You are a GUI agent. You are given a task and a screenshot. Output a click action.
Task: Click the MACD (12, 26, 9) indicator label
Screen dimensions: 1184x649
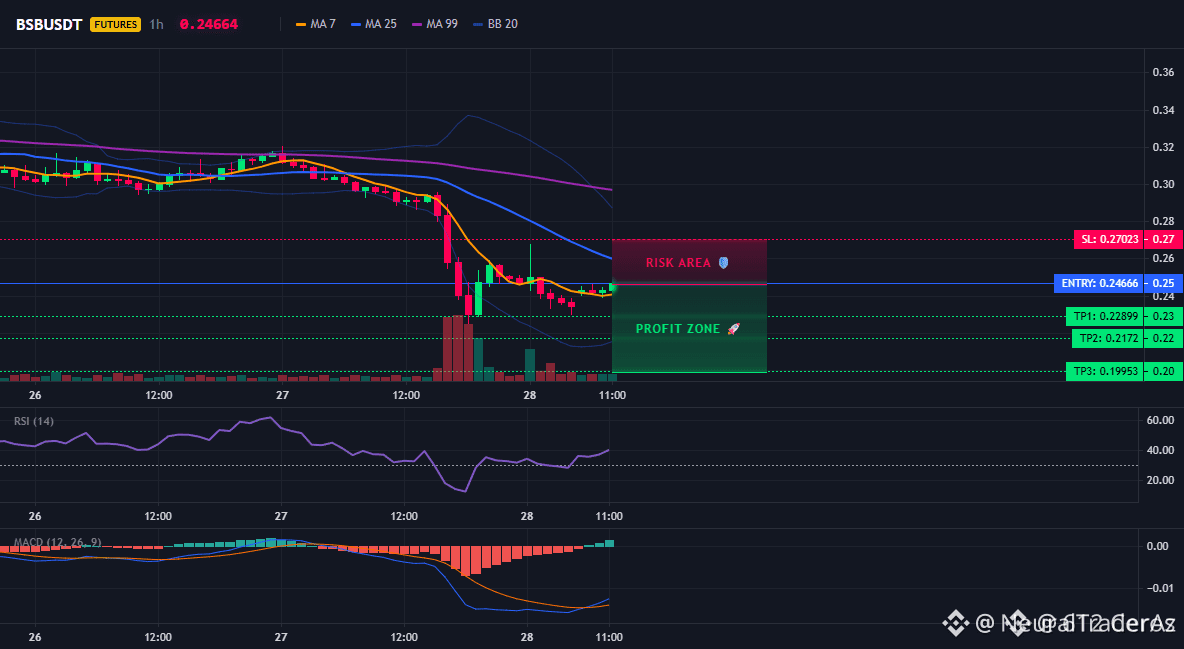pos(57,542)
